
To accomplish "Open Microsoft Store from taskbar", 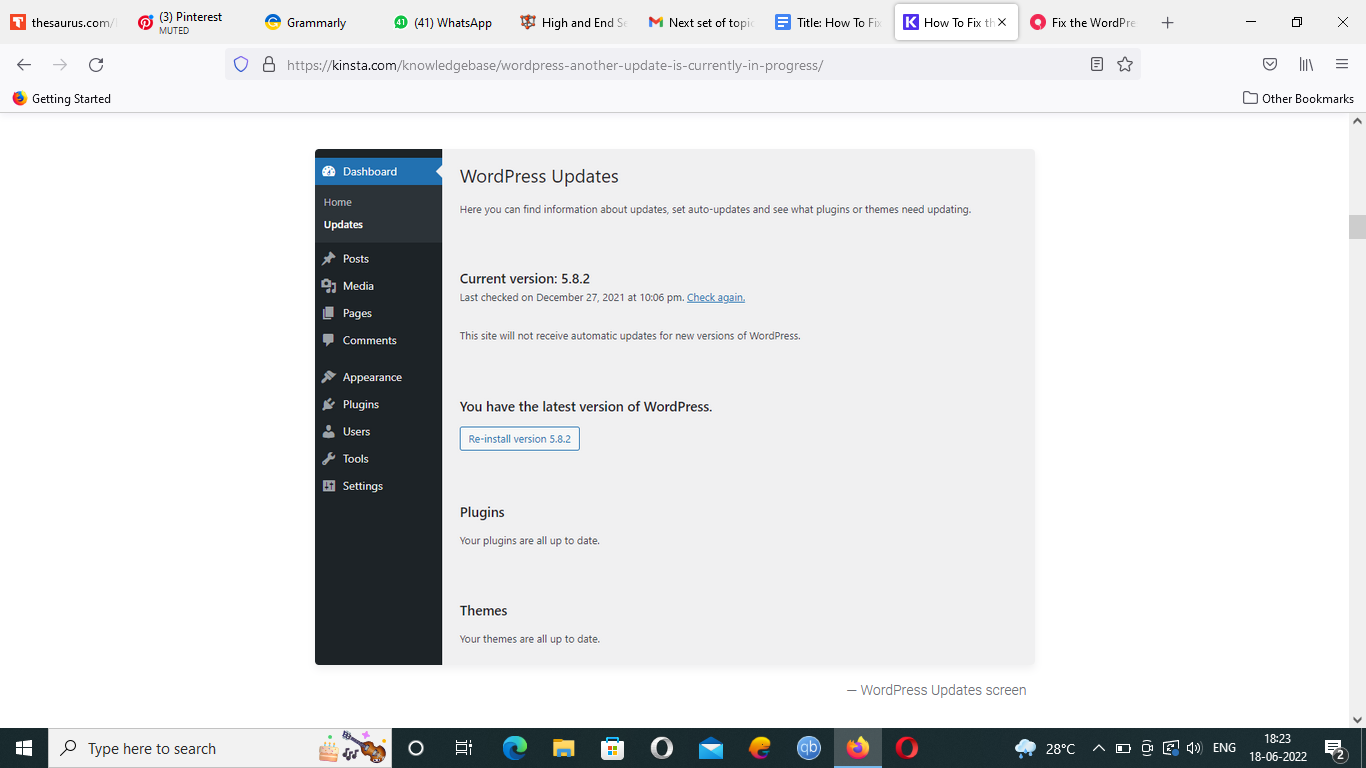I will (612, 748).
